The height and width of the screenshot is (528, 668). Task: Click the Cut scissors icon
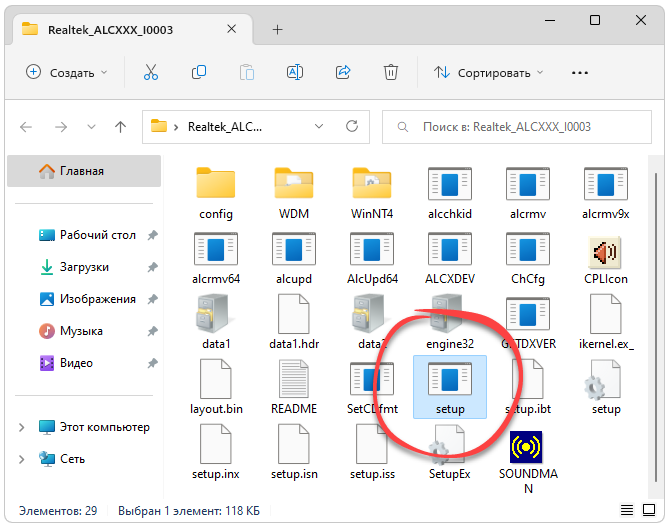pos(151,72)
